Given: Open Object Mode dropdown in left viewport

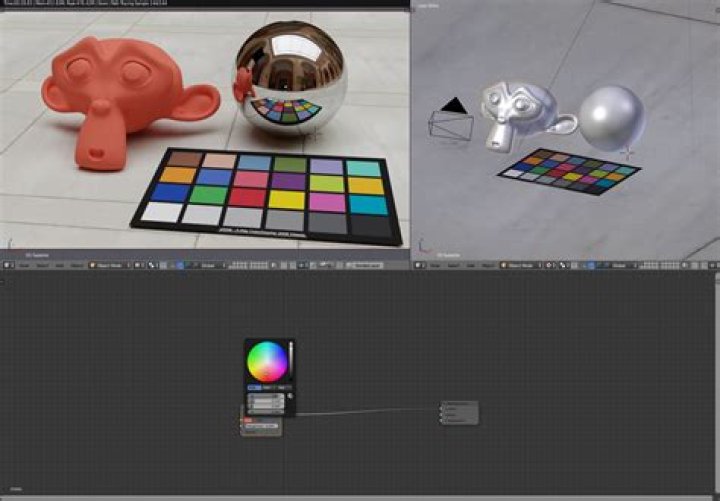Looking at the screenshot, I should point(106,265).
